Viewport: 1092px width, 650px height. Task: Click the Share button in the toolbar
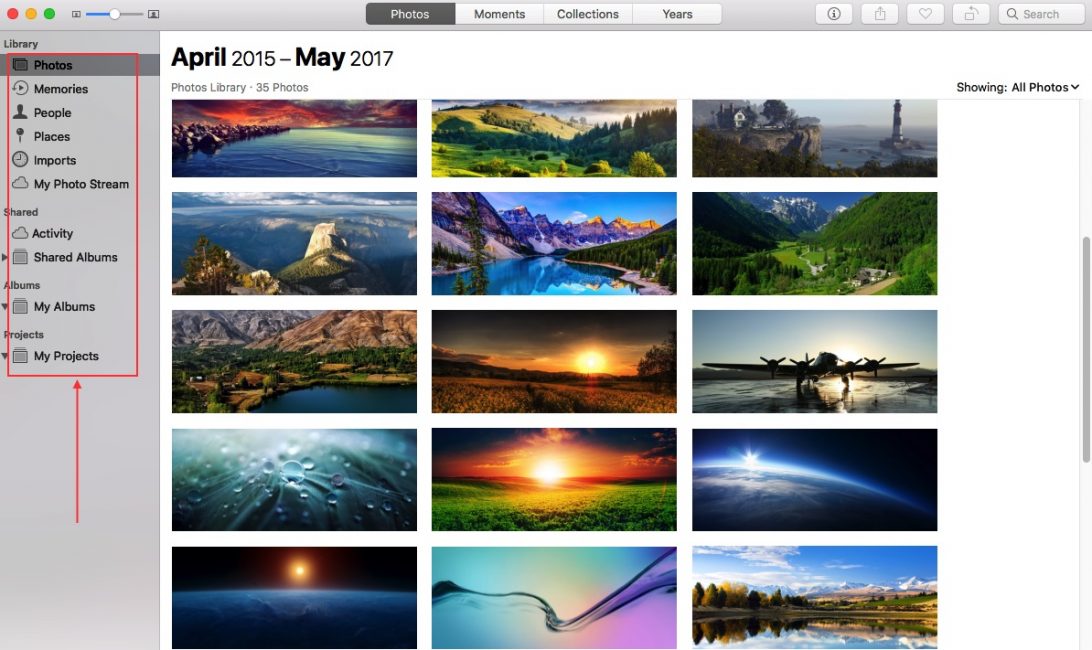(880, 14)
